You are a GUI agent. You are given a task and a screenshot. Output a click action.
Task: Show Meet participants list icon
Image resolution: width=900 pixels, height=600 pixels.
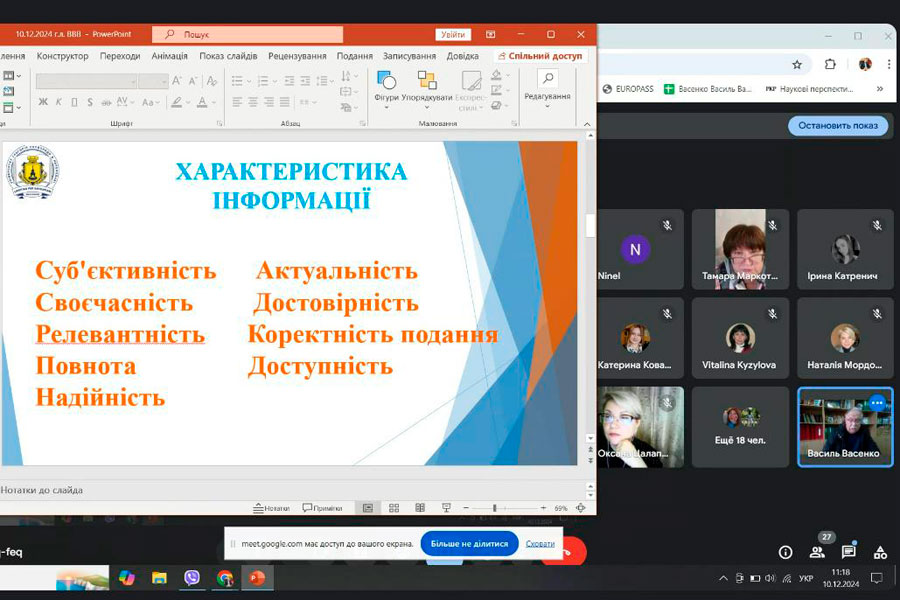click(818, 551)
